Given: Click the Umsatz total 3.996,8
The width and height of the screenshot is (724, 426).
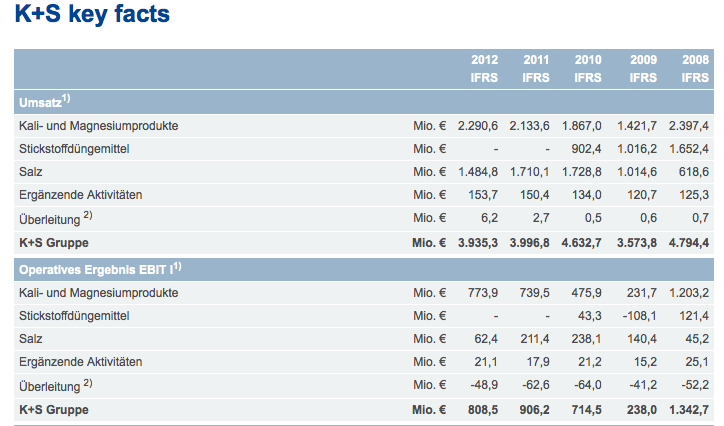Looking at the screenshot, I should (530, 243).
